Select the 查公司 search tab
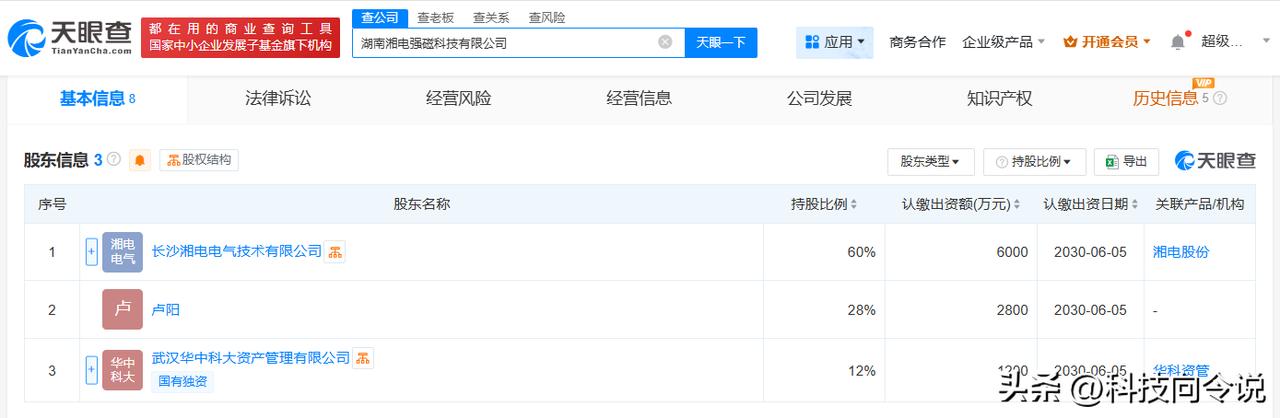 click(x=378, y=17)
